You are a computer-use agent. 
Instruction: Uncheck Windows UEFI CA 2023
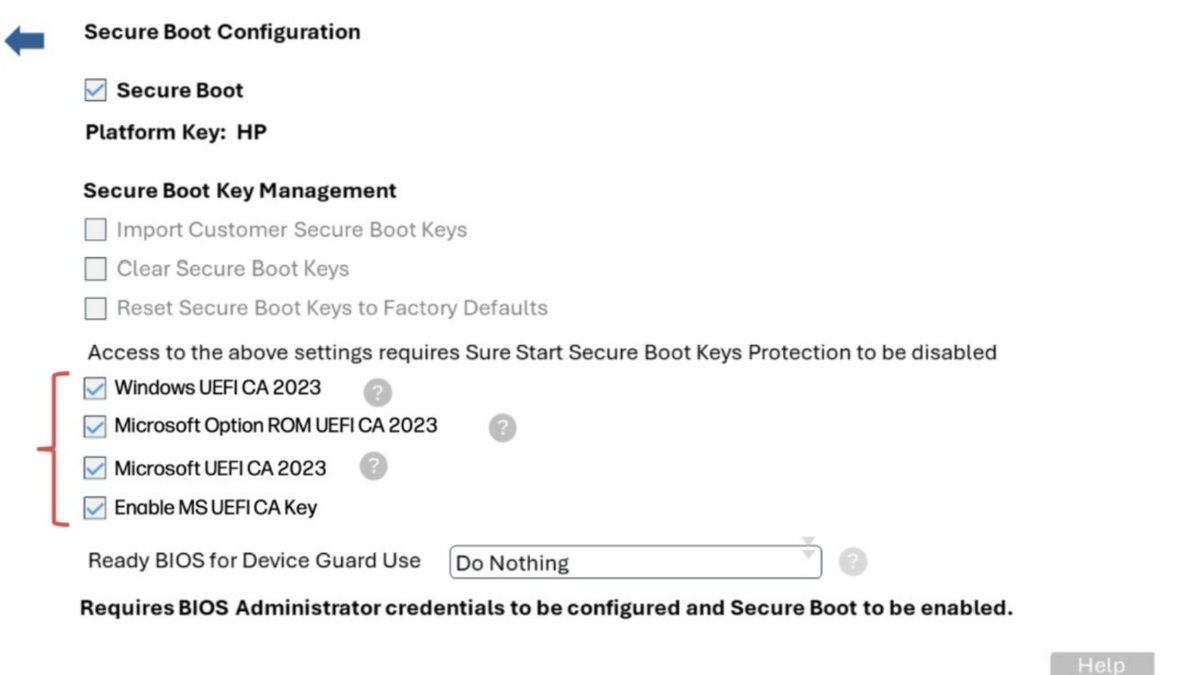(95, 388)
